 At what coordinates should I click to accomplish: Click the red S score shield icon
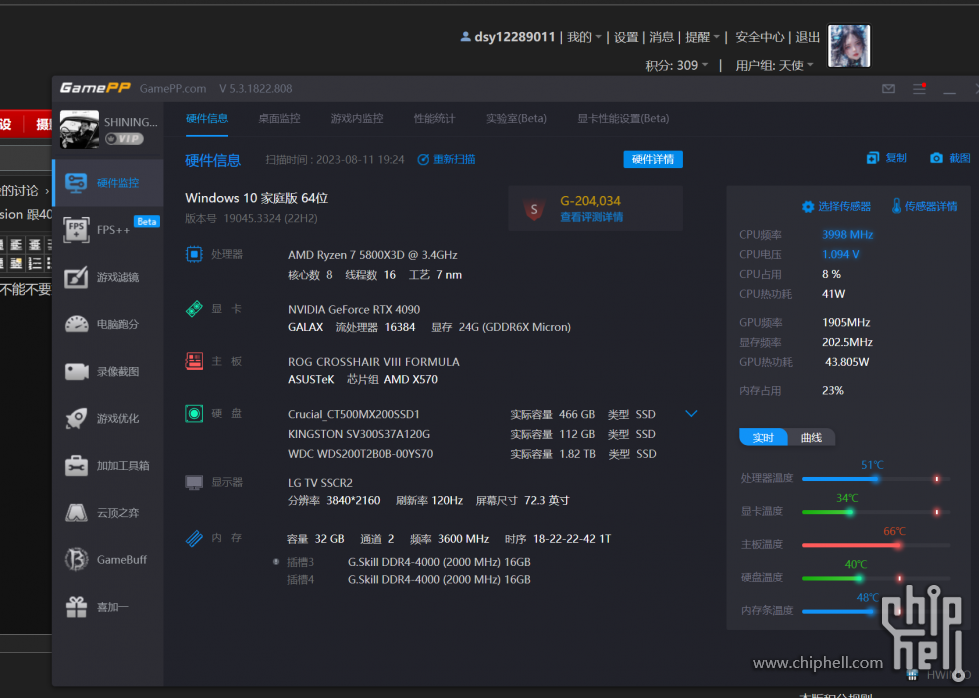[x=534, y=209]
